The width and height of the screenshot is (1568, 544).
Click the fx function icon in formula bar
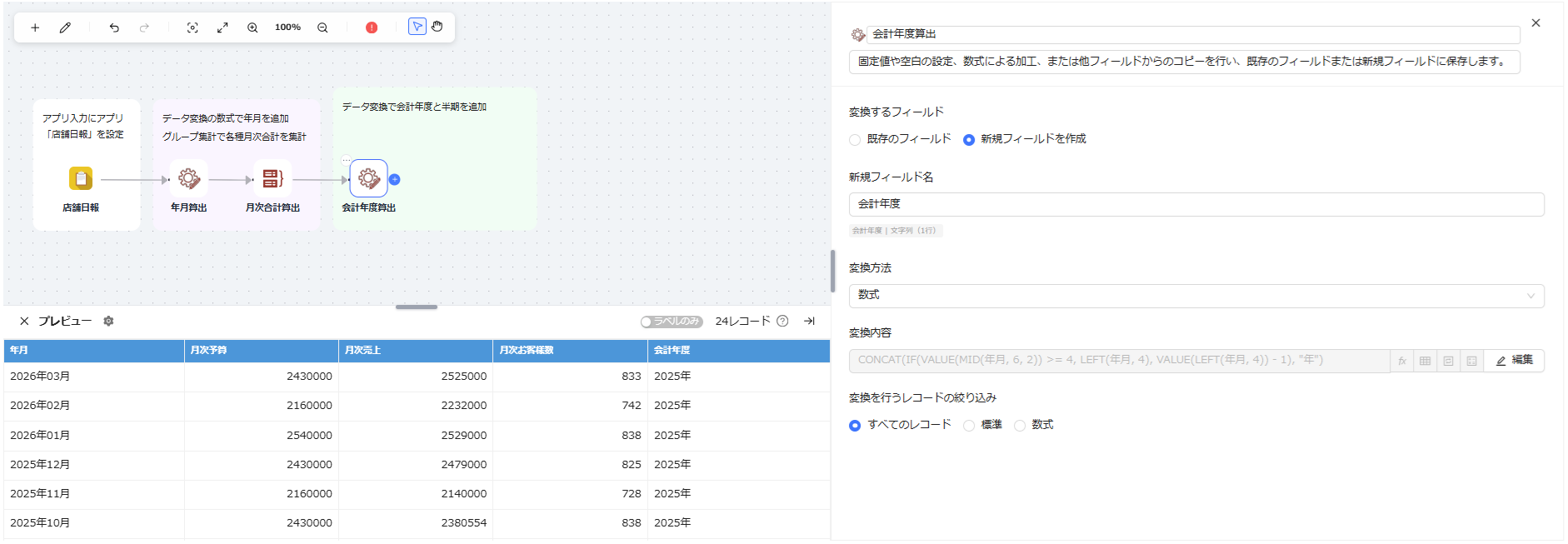click(1402, 361)
